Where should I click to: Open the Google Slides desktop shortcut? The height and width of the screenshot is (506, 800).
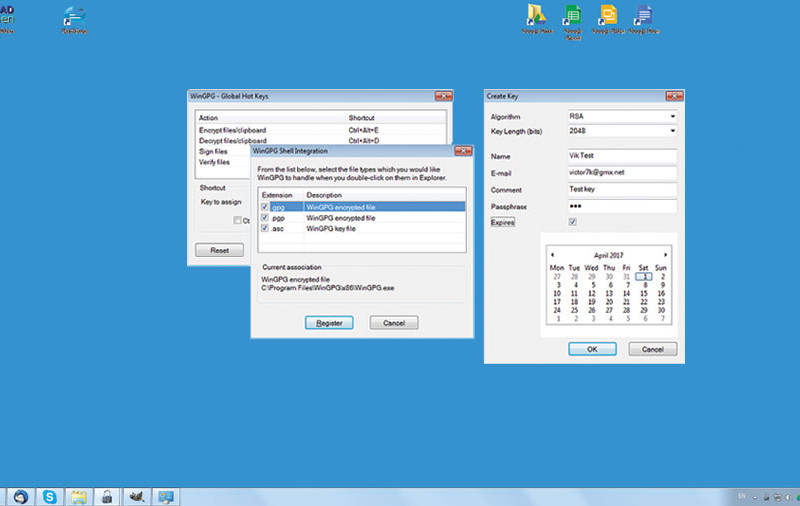coord(608,18)
